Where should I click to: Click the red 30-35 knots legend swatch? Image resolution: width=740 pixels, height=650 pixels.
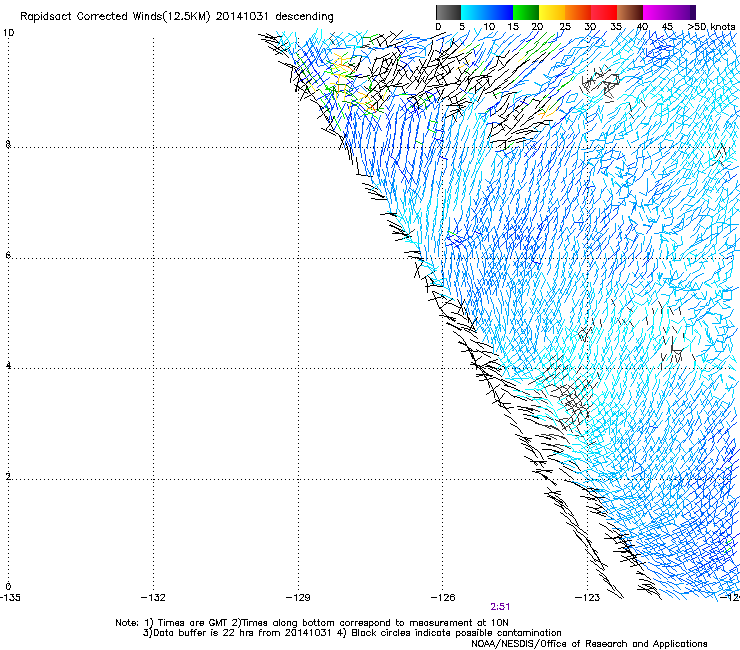pos(604,12)
